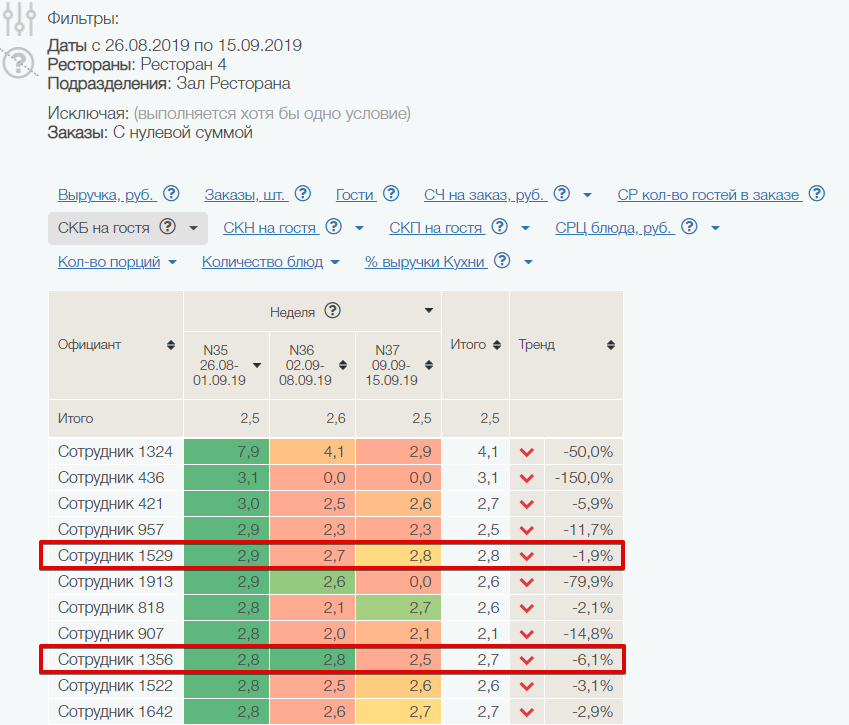Expand the Неделя column dropdown arrow
Viewport: 849px width, 725px height.
[x=429, y=311]
